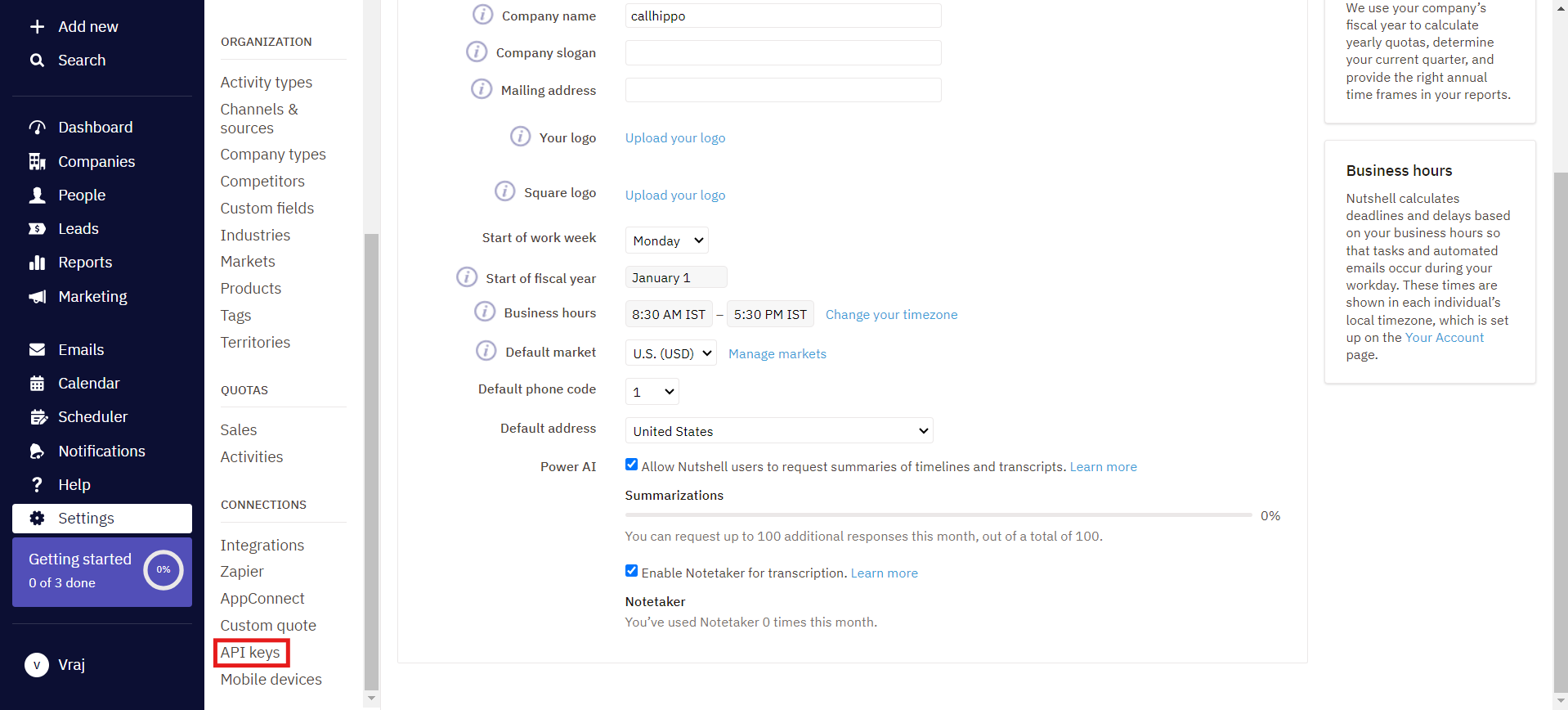Open Mobile devices settings
Screen dimensions: 1568x710
coord(271,680)
